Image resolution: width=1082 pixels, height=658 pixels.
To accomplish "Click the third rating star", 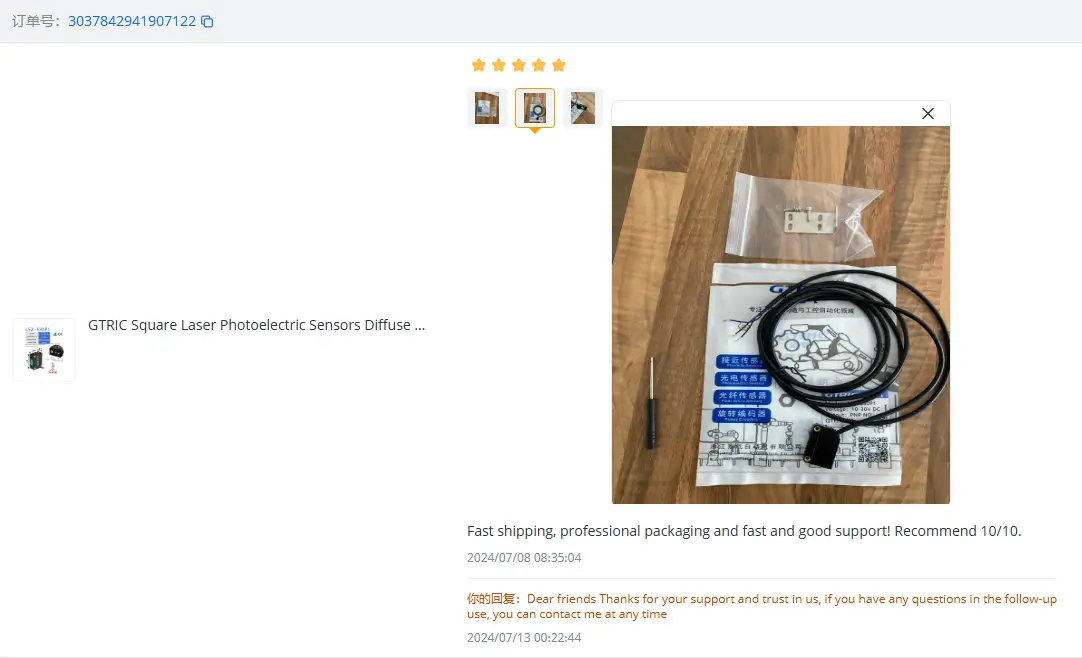I will tap(518, 66).
